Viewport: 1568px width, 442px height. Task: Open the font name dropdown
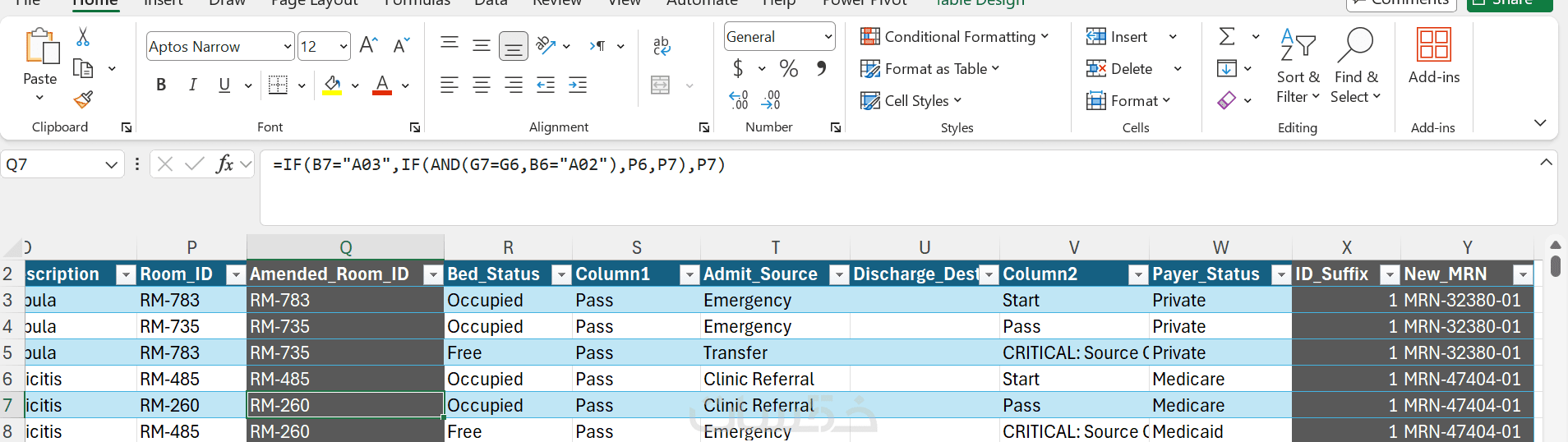pos(287,47)
